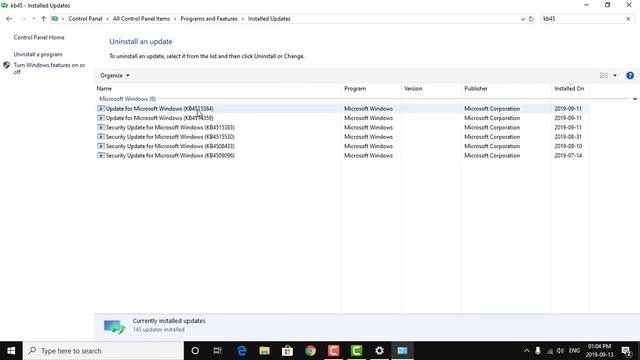Go up one level with Up arrow

[43, 19]
